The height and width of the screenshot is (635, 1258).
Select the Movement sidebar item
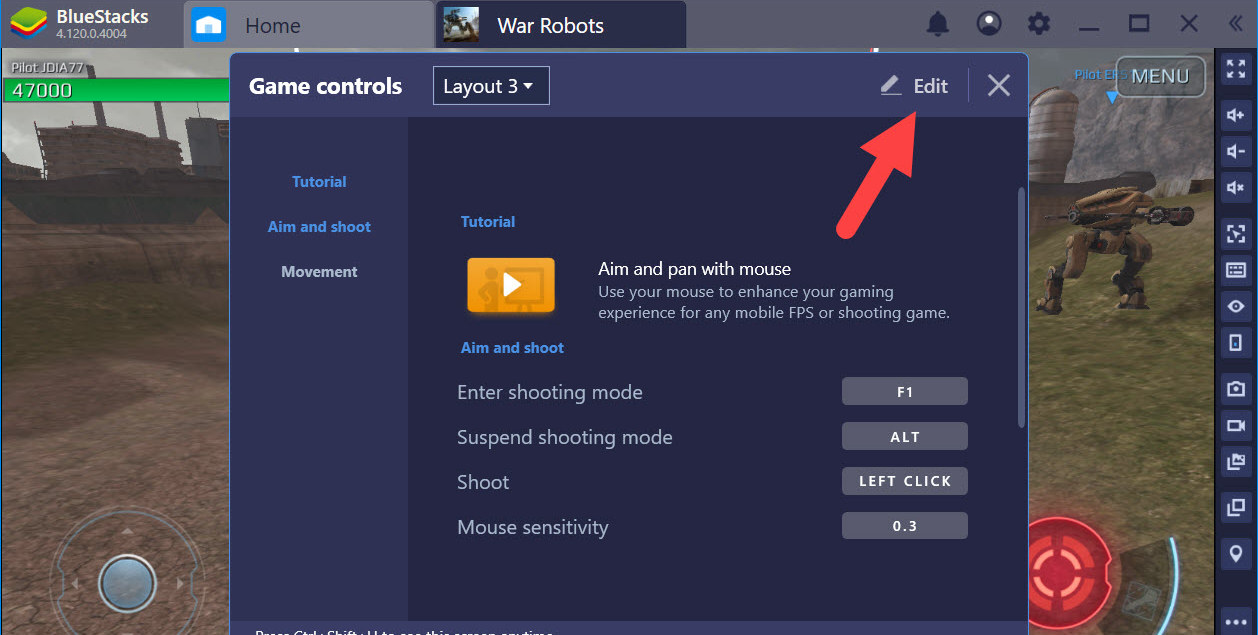coord(319,272)
